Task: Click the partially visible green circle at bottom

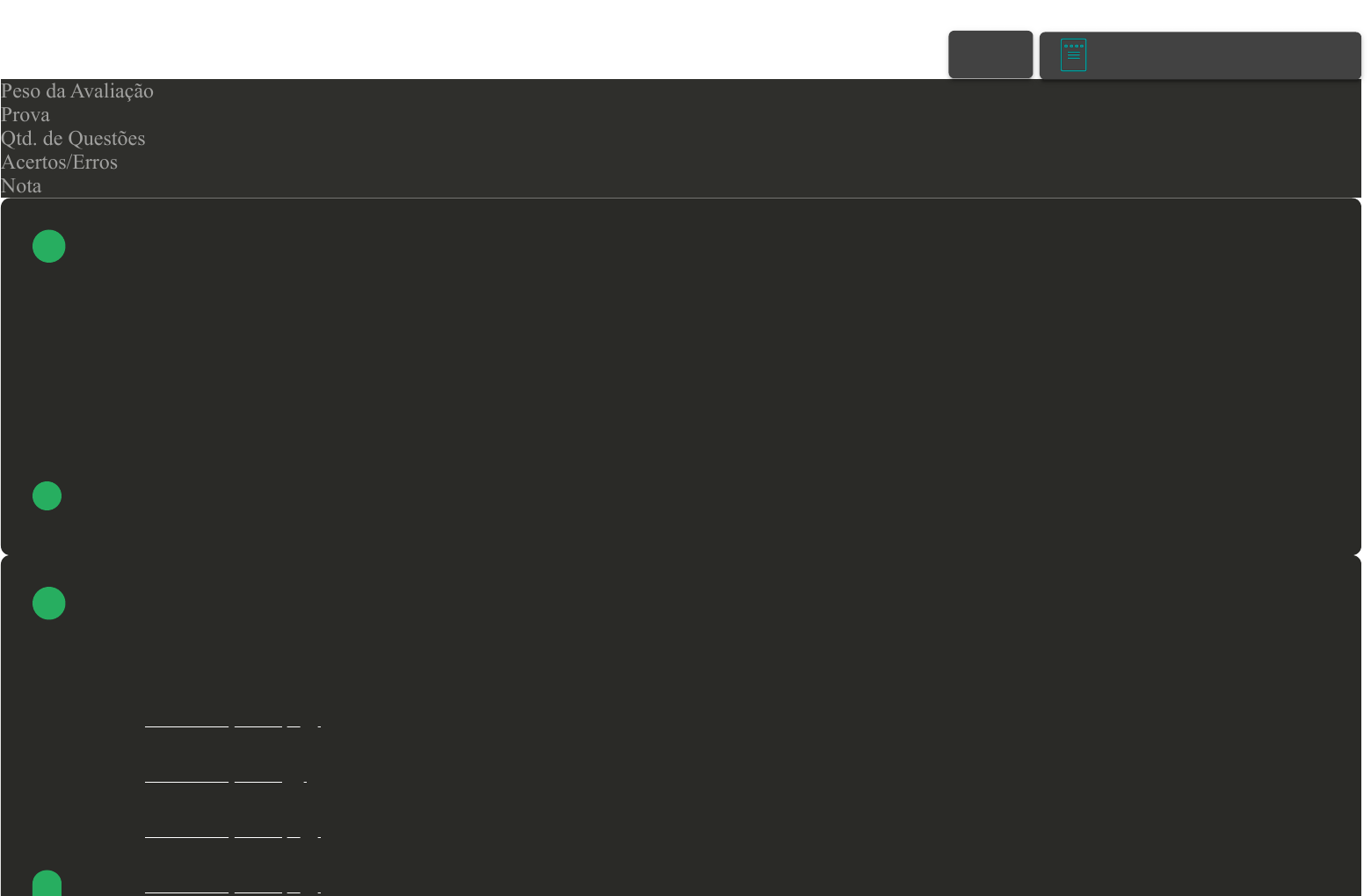Action: 47,884
